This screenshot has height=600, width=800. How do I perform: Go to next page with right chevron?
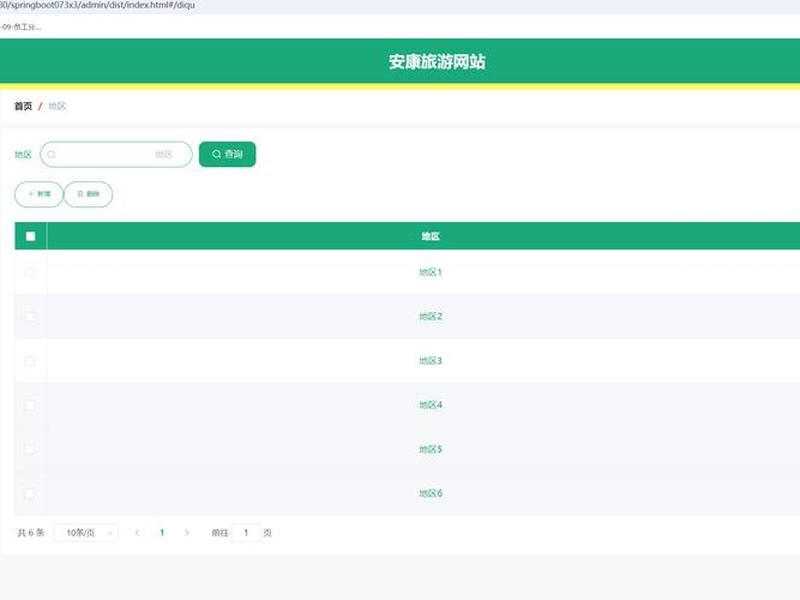coord(187,533)
